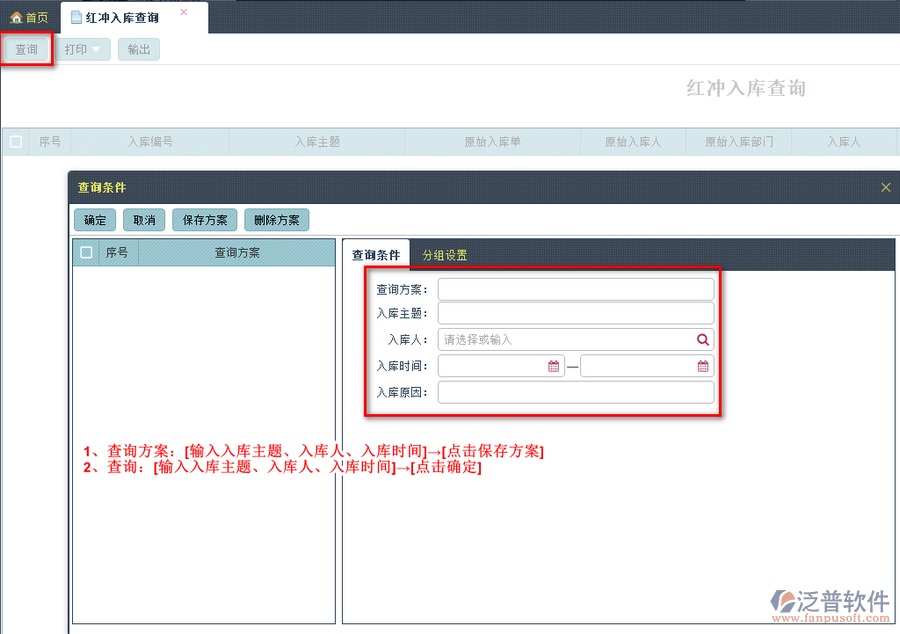Switch to the 分组设置 tab
Image resolution: width=900 pixels, height=634 pixels.
click(444, 255)
